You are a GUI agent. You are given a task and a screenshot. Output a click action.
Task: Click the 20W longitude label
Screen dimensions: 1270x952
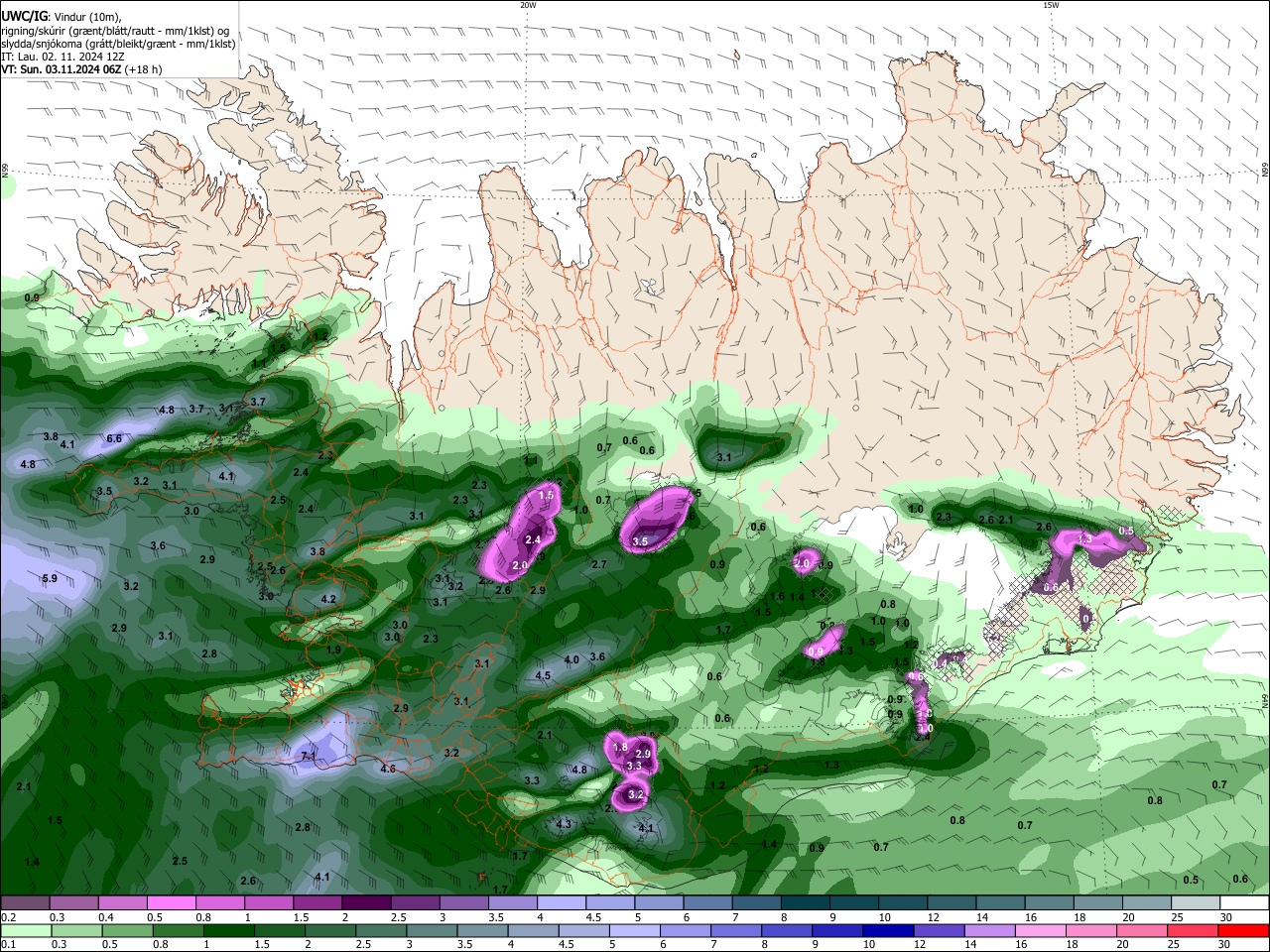click(x=528, y=5)
